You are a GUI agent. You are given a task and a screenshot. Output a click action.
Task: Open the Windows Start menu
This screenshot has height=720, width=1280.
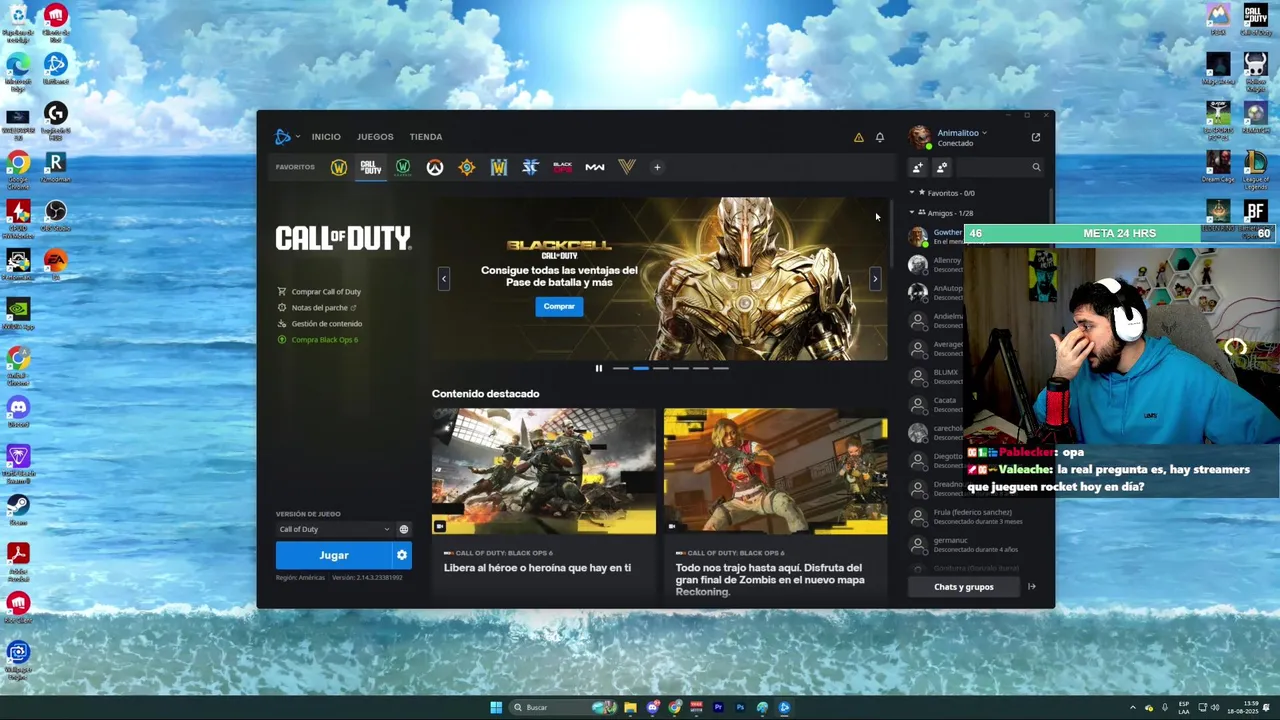(496, 708)
